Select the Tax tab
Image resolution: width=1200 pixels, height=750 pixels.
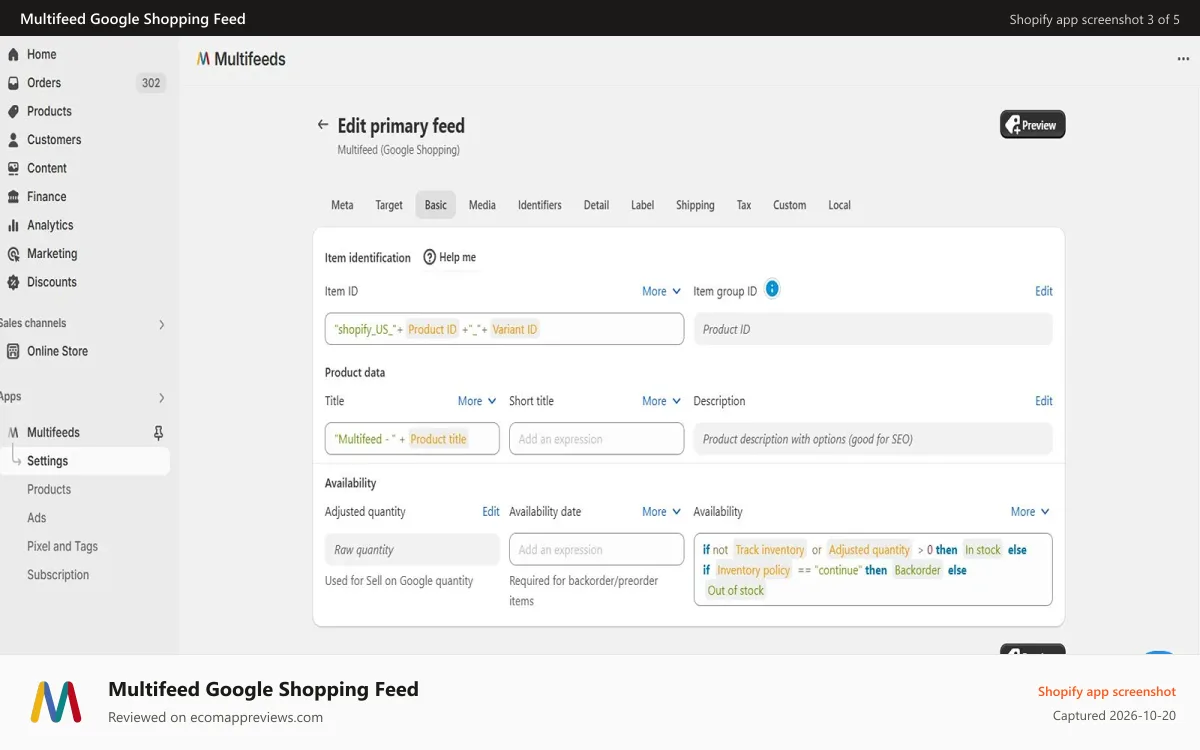pos(744,205)
